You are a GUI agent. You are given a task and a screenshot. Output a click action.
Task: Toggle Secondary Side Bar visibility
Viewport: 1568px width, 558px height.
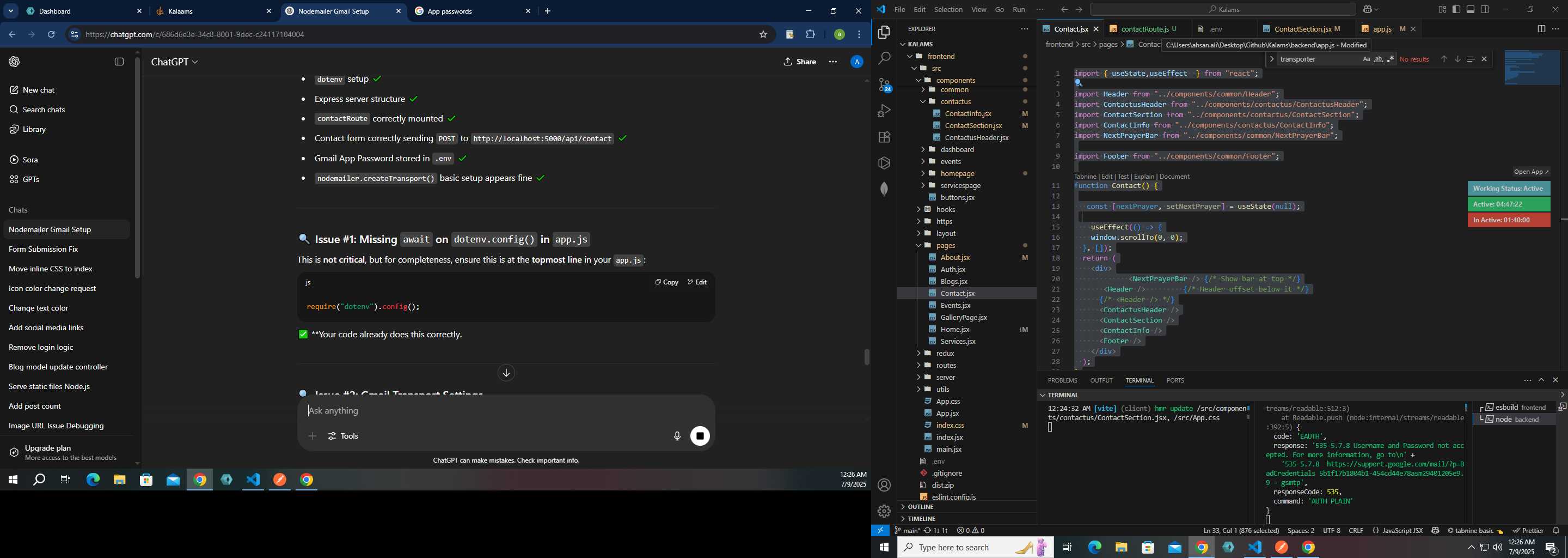tap(1485, 10)
